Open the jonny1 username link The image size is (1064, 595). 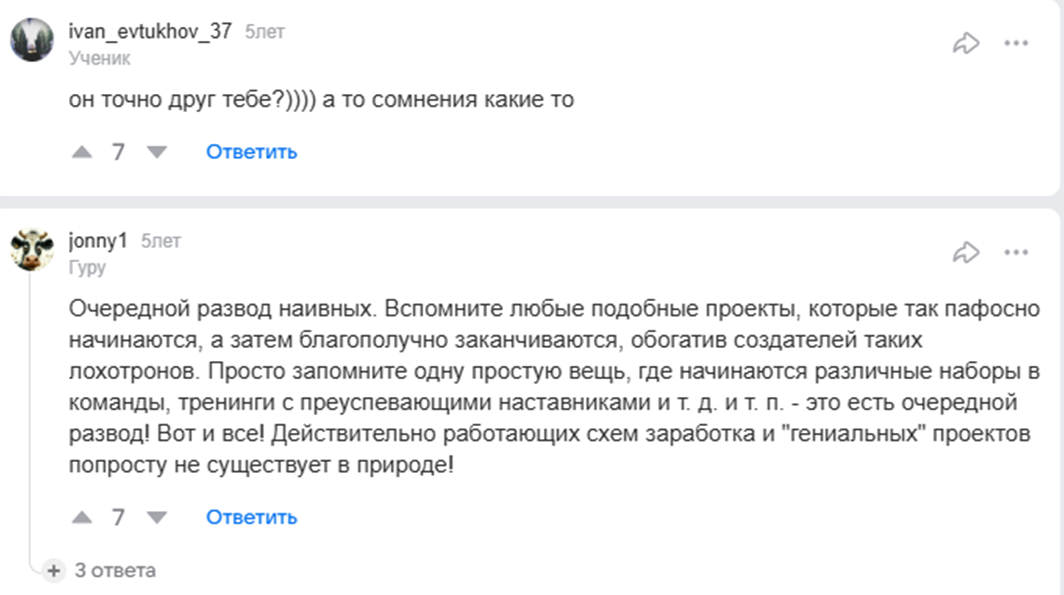(x=98, y=241)
